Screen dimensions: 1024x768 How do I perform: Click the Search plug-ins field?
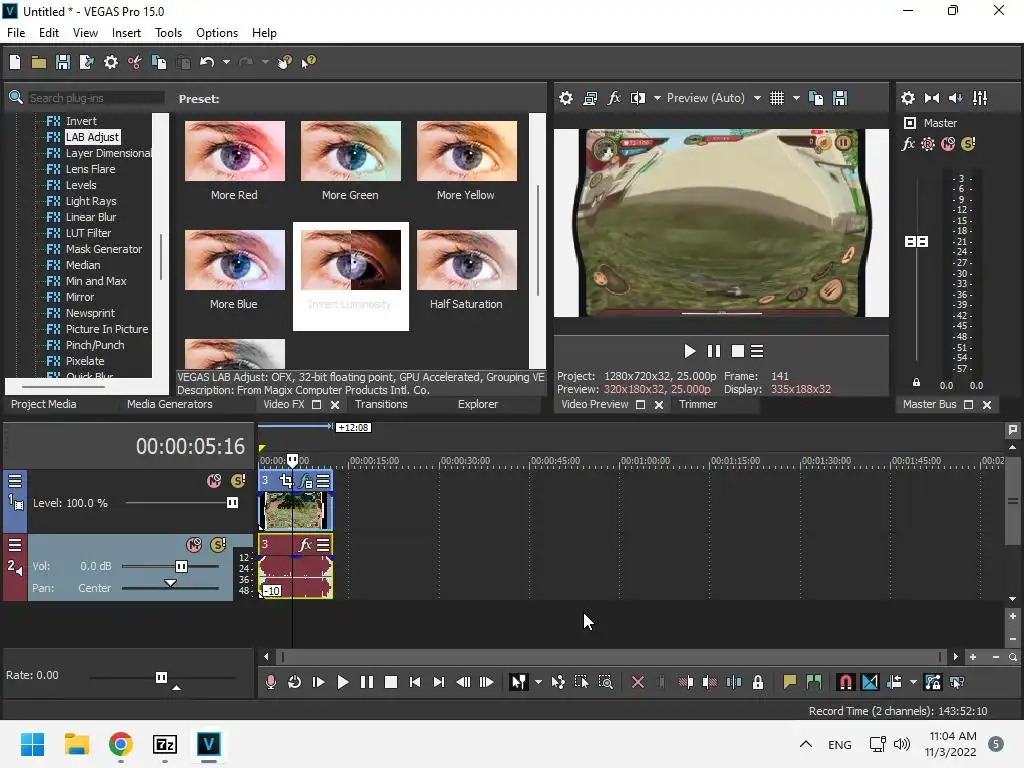click(95, 98)
